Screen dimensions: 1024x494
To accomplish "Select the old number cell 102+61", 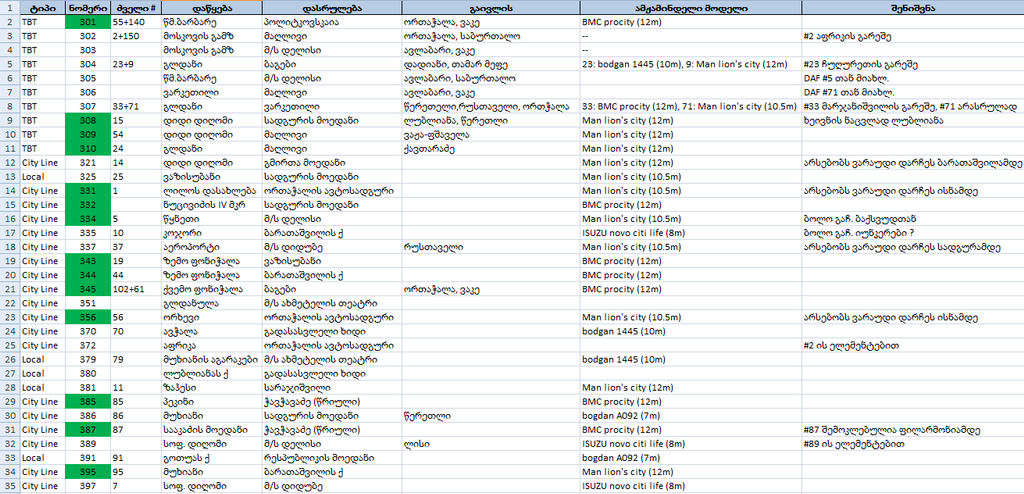I will coord(135,289).
